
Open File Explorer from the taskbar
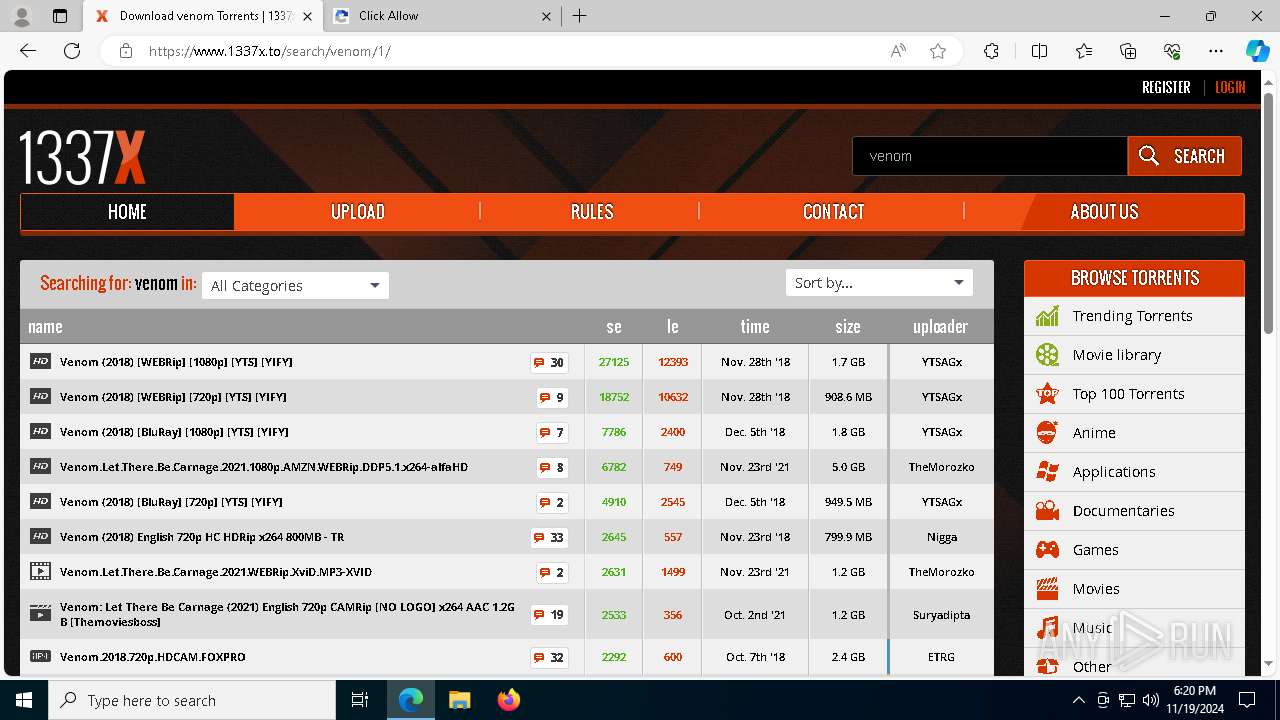(x=460, y=700)
